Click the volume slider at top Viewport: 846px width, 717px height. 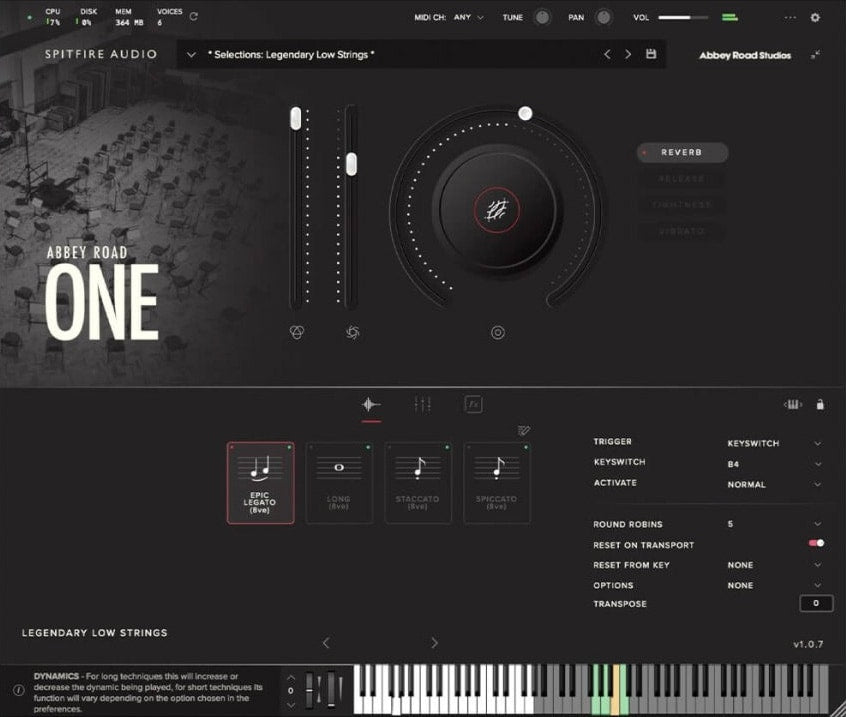tap(681, 17)
